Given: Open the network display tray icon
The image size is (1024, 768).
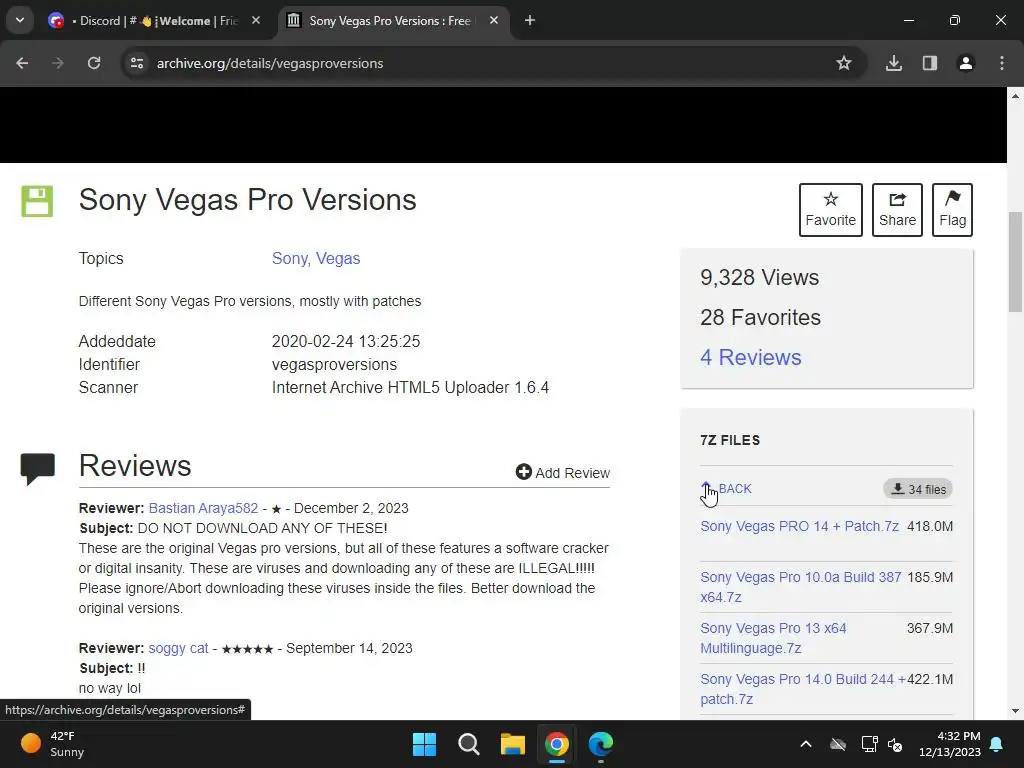Looking at the screenshot, I should coord(869,744).
